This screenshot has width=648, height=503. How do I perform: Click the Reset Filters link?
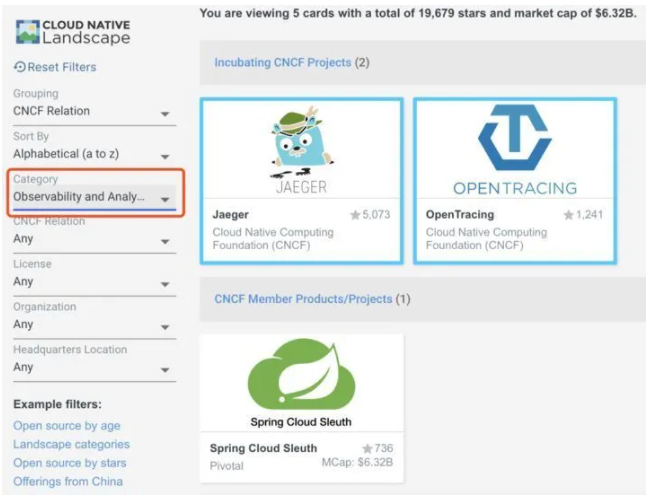click(x=55, y=67)
